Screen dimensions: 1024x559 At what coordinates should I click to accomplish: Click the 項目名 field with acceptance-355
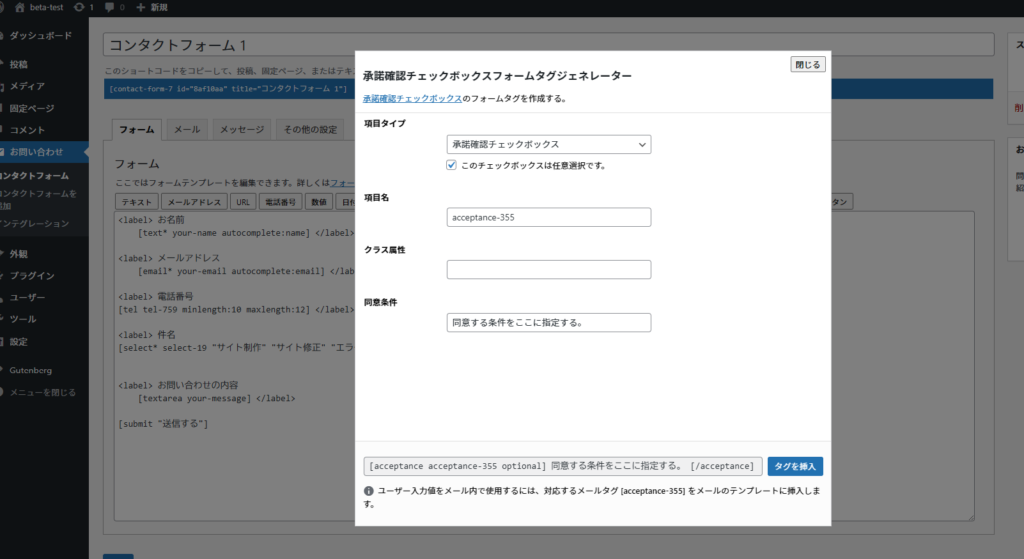coord(548,217)
